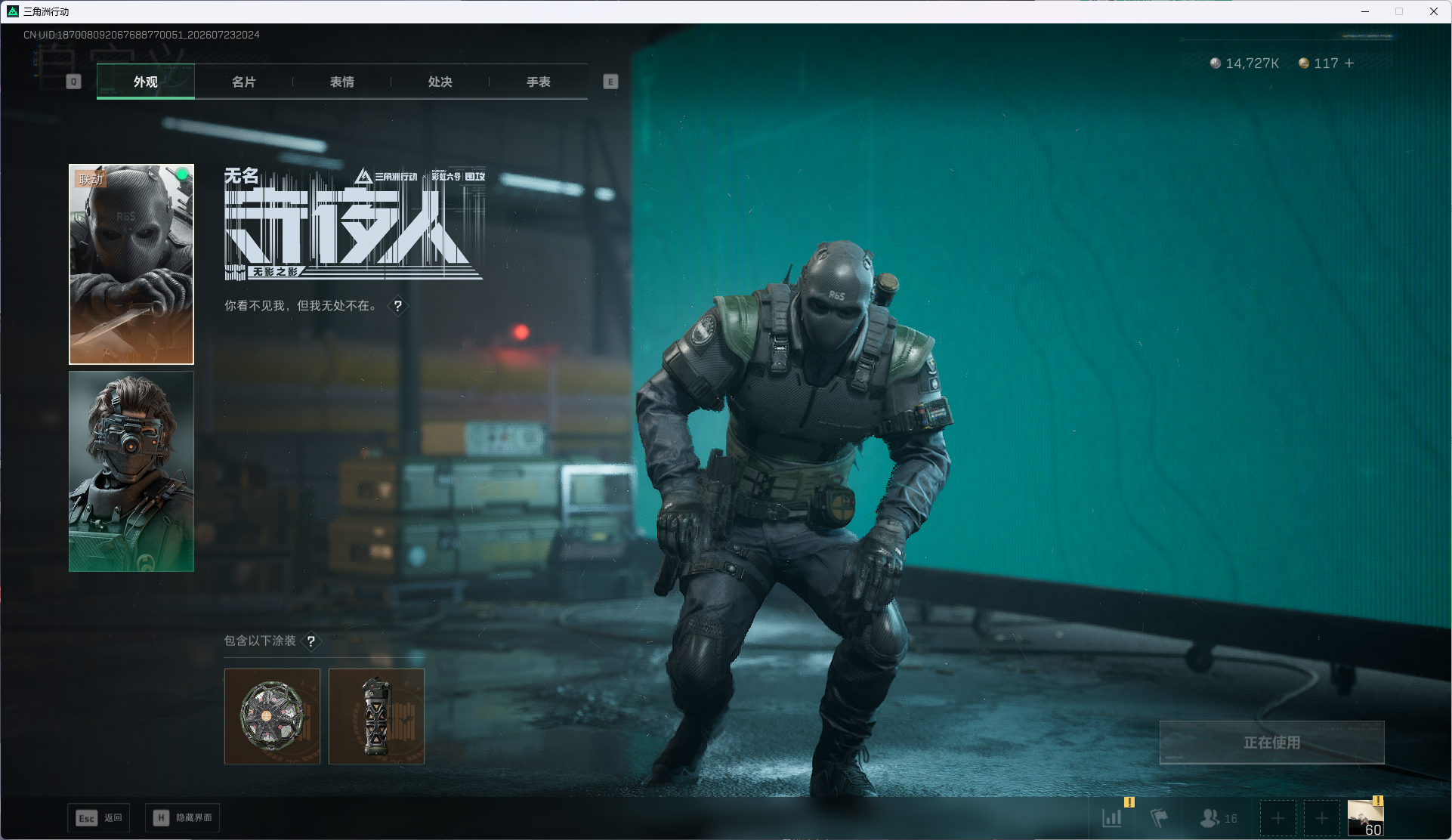Viewport: 1452px width, 840px height.
Task: Select the 联动 masked operator skin thumbnail
Action: click(131, 264)
